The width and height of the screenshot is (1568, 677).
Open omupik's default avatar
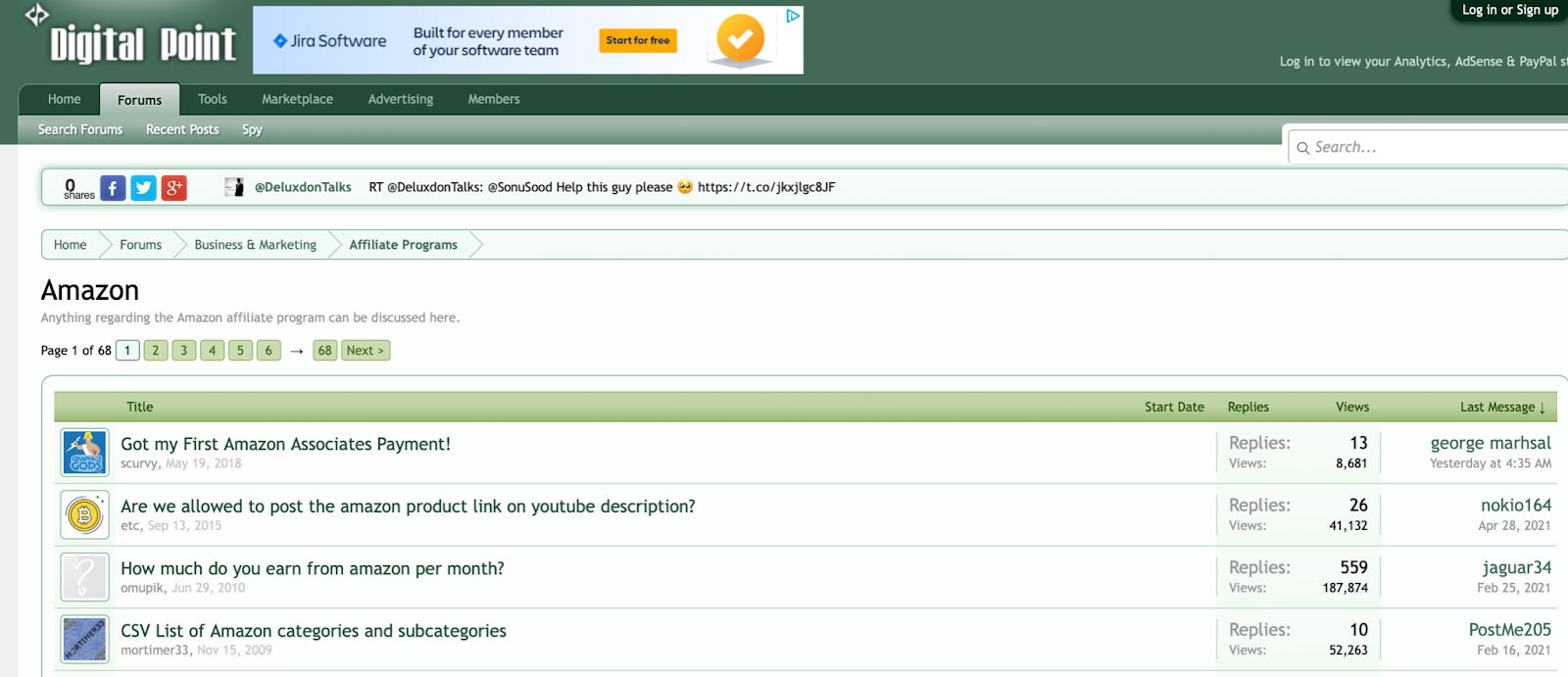coord(84,577)
